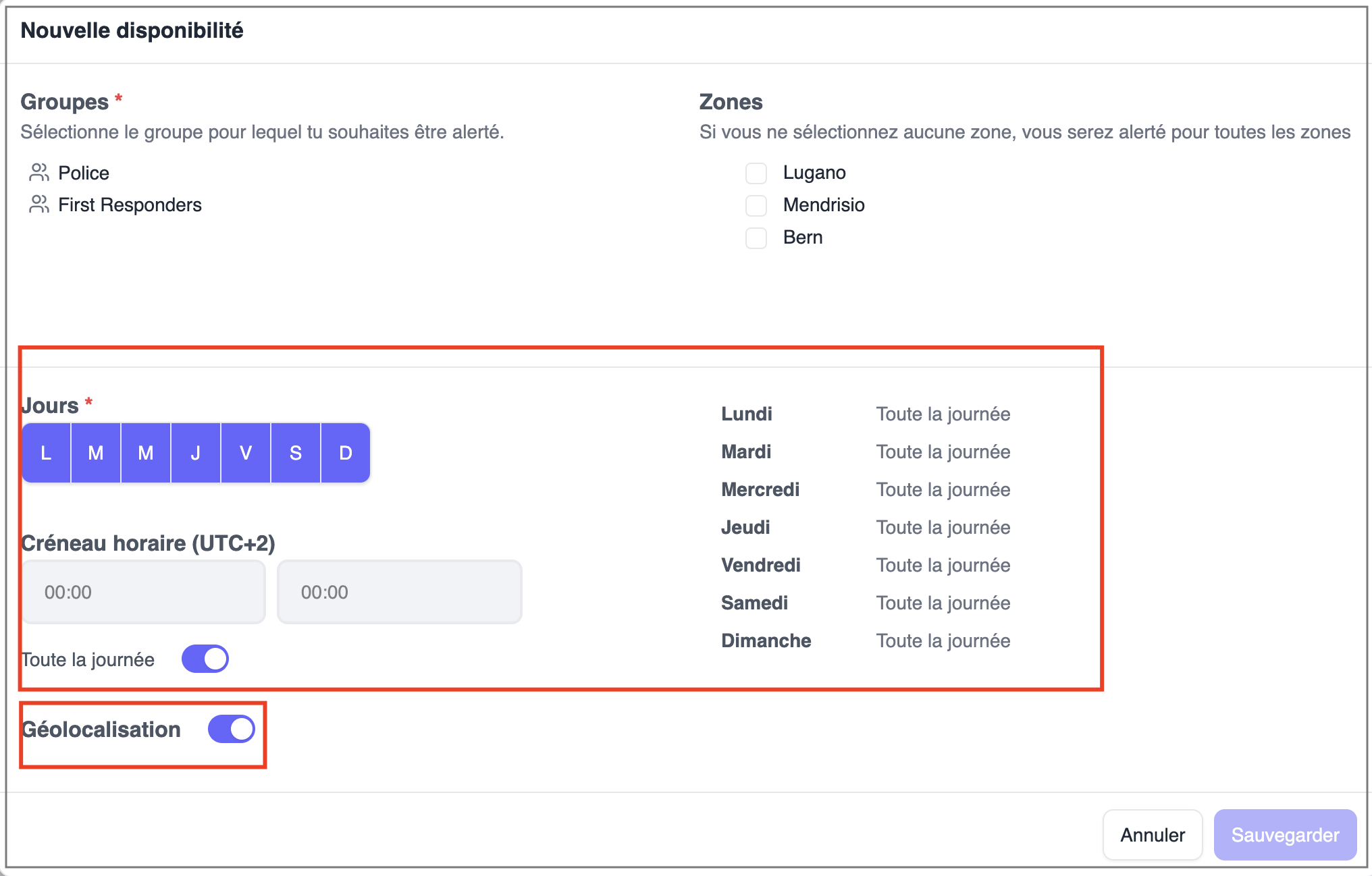This screenshot has width=1372, height=876.
Task: Toggle Monday (L) day button
Action: click(46, 453)
